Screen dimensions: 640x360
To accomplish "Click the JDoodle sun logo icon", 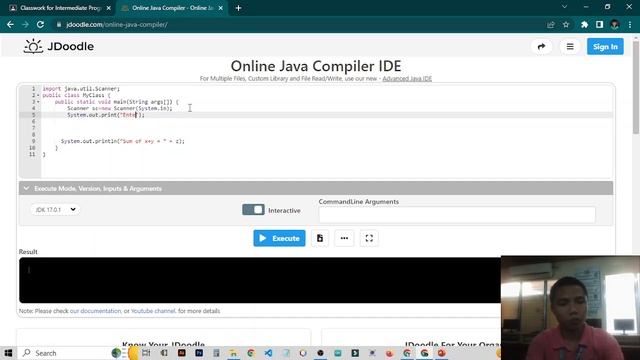I will [x=33, y=47].
